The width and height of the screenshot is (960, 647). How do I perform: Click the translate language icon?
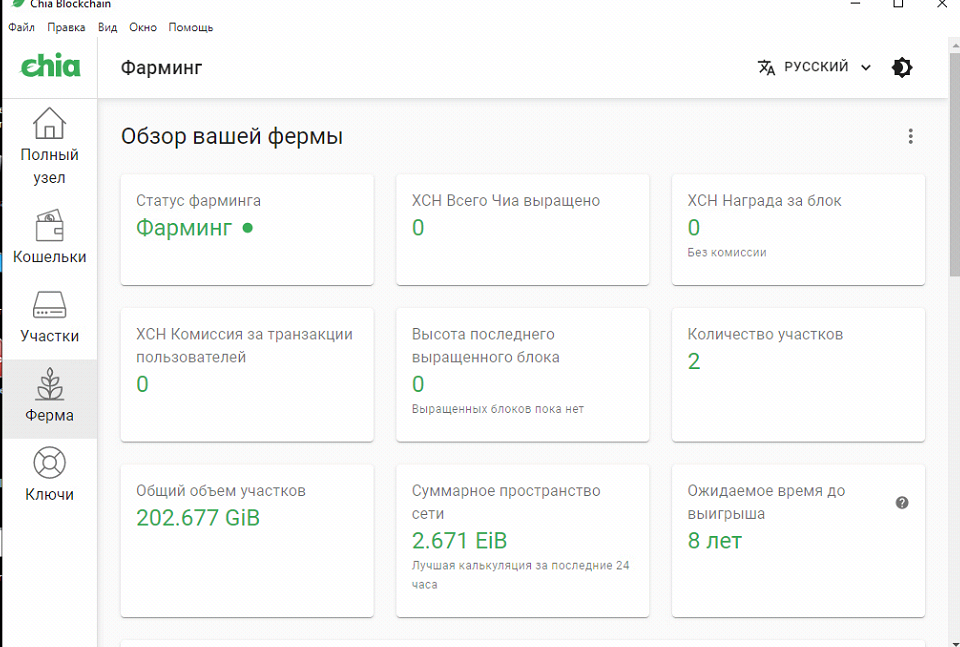point(767,67)
